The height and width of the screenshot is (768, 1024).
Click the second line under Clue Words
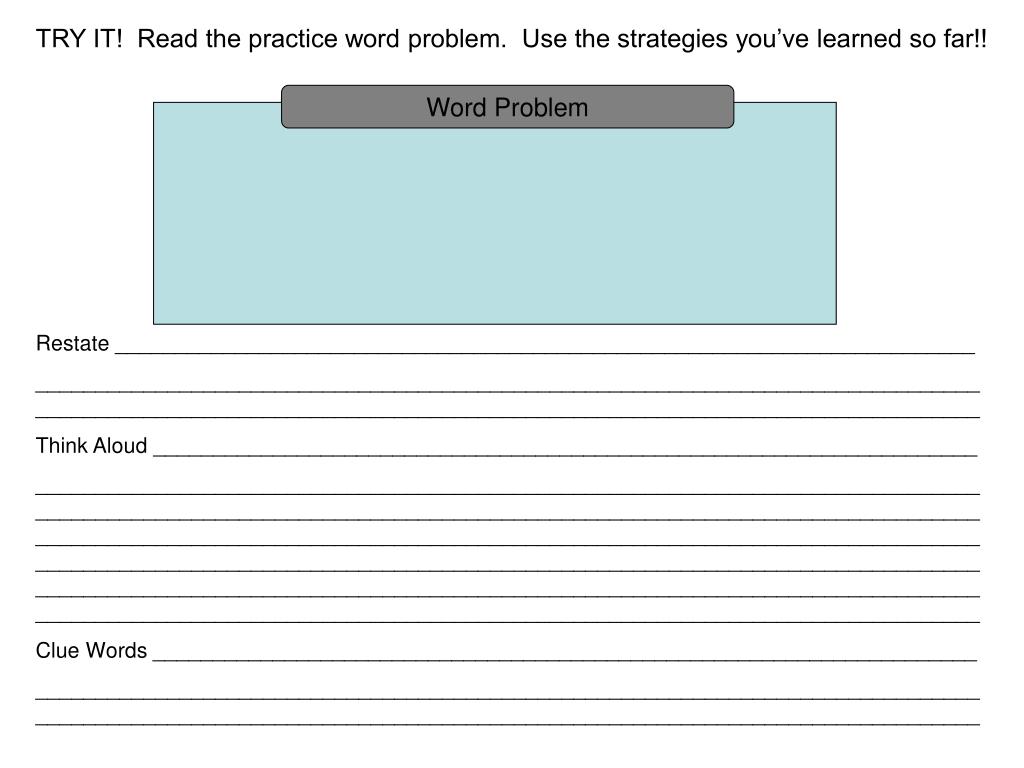(x=507, y=698)
